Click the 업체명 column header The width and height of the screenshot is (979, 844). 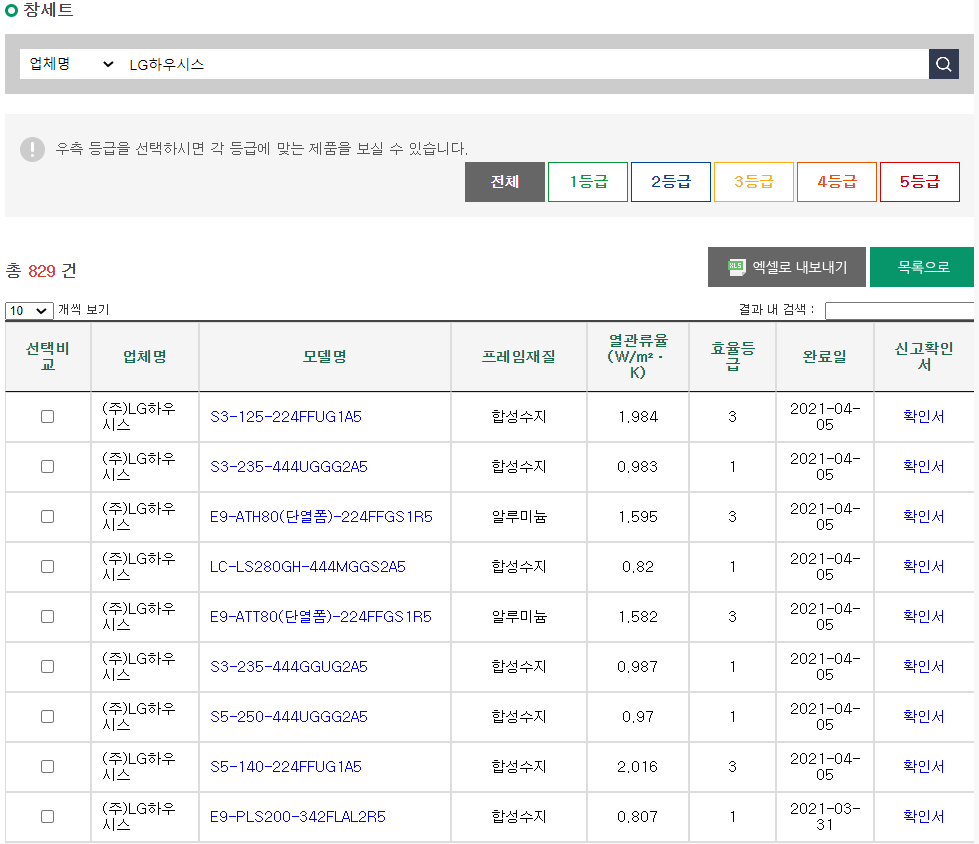145,356
